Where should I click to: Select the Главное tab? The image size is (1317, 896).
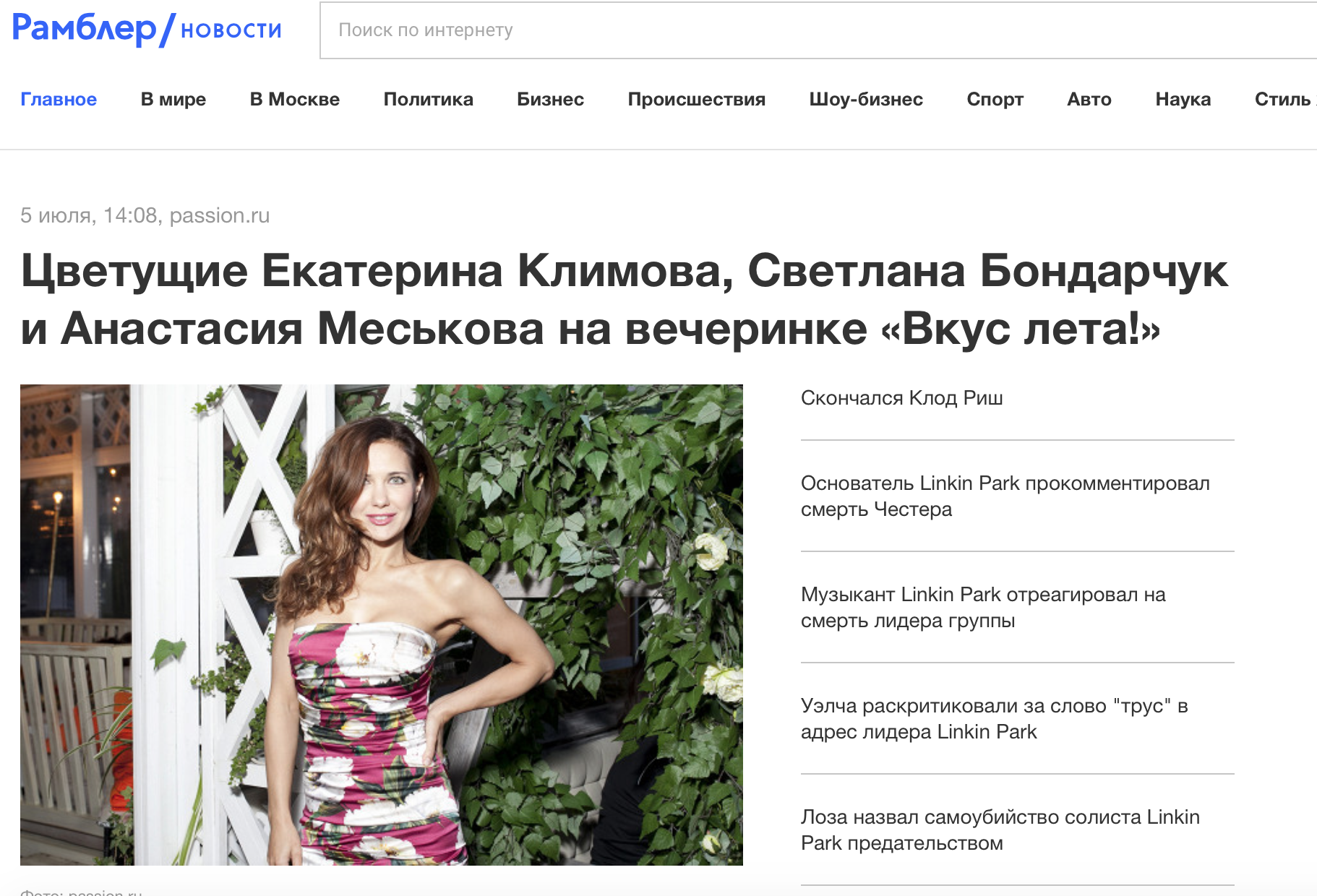coord(59,99)
